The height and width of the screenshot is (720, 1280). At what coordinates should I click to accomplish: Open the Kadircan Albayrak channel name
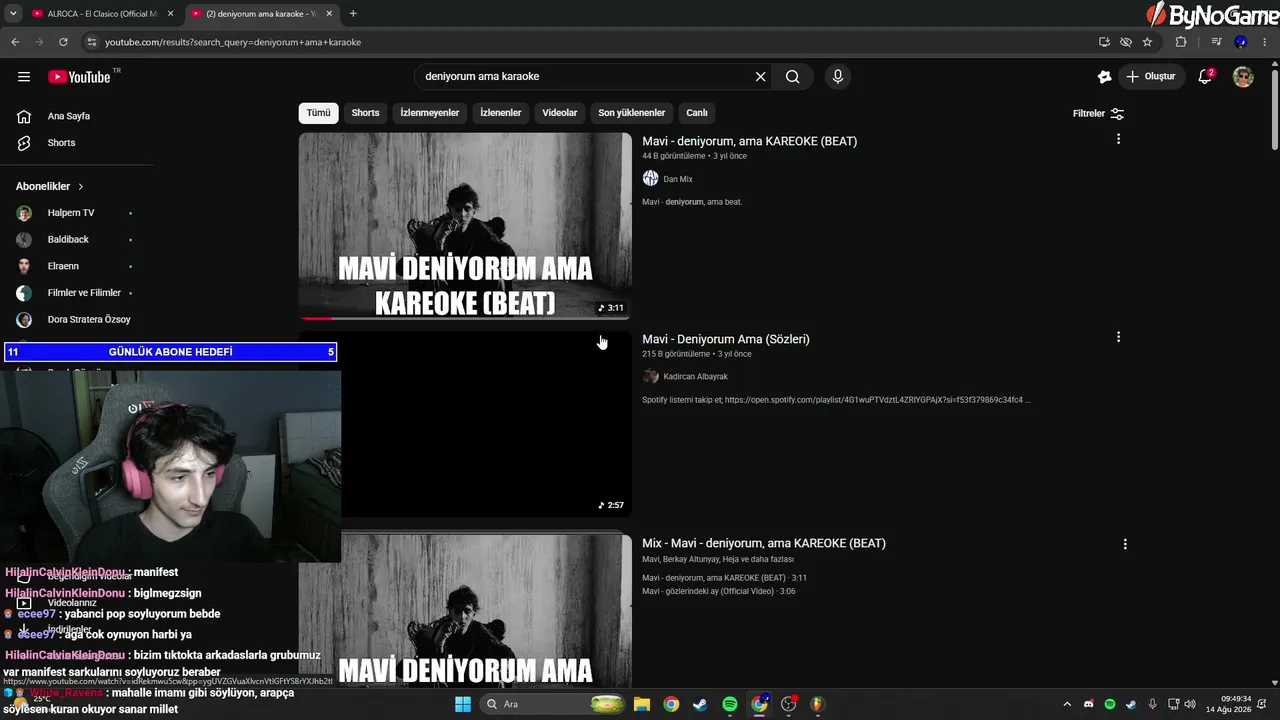[696, 377]
